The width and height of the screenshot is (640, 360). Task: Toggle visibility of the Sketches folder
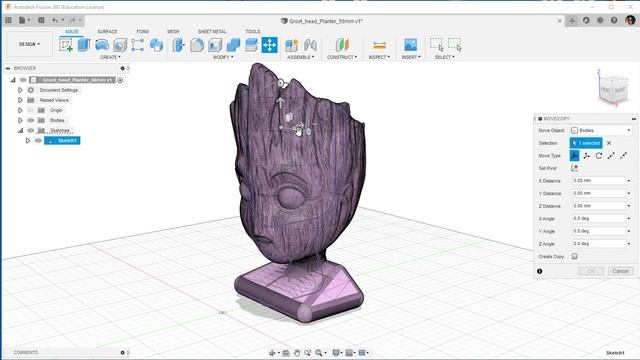[31, 131]
